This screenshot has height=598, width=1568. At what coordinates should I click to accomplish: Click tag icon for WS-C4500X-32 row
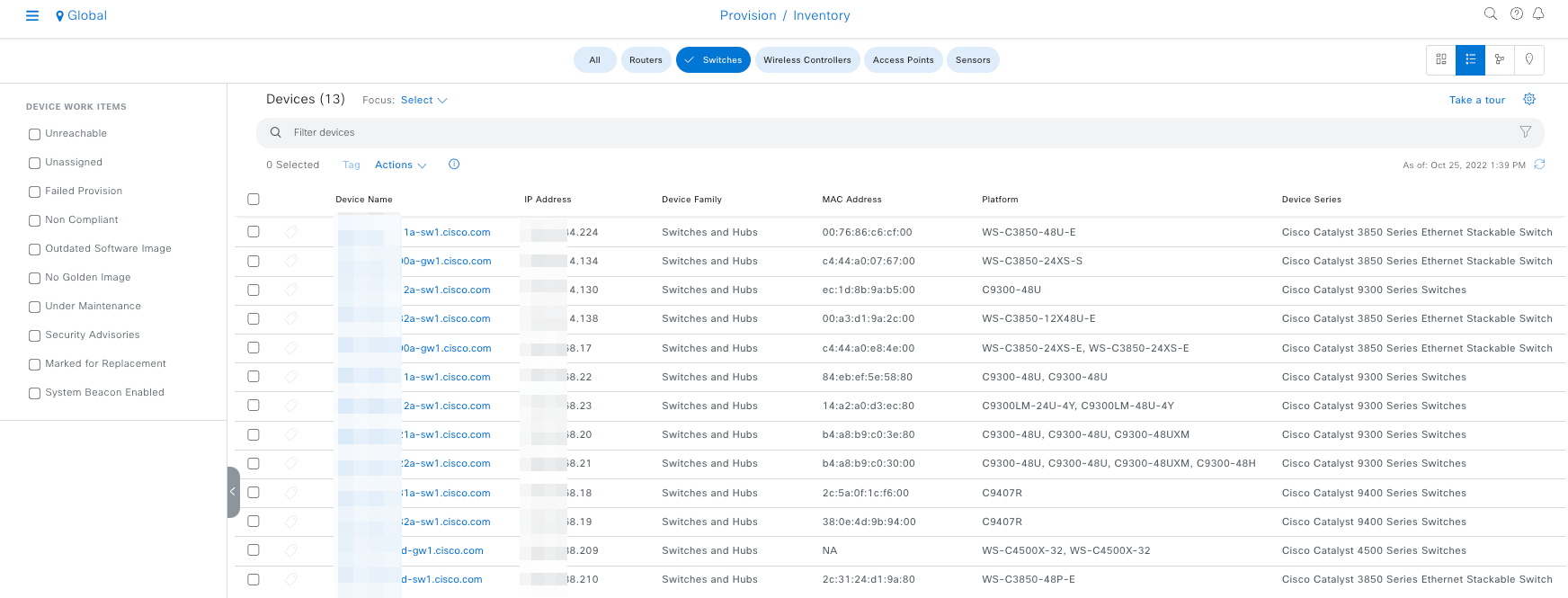291,550
